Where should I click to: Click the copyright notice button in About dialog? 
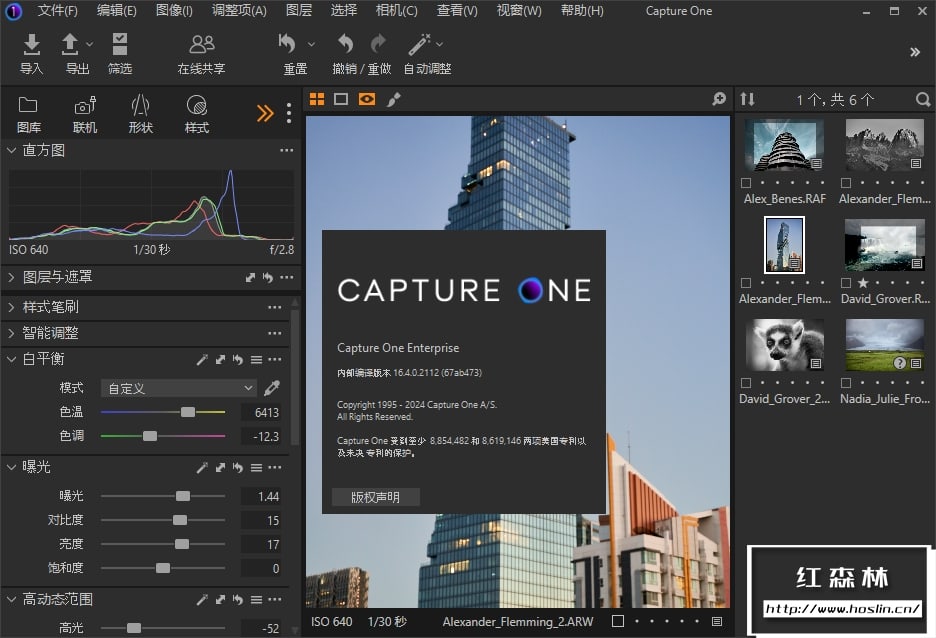[375, 497]
